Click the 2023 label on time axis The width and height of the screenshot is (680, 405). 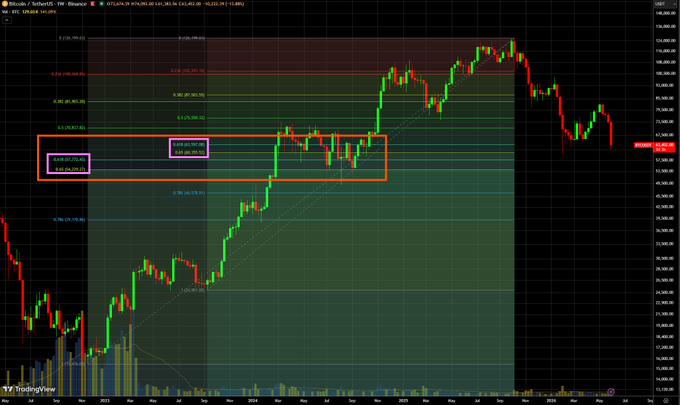(x=105, y=401)
